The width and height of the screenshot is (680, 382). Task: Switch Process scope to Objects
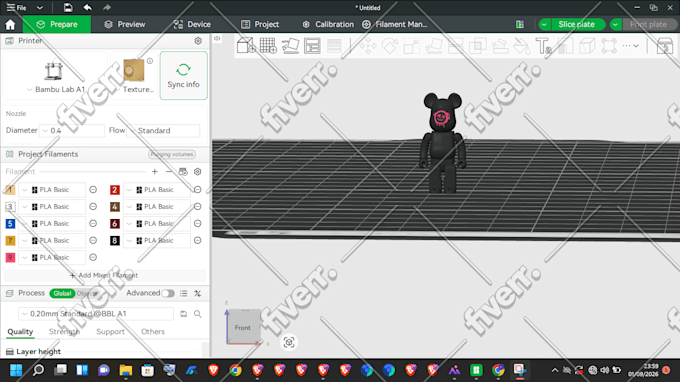point(87,294)
